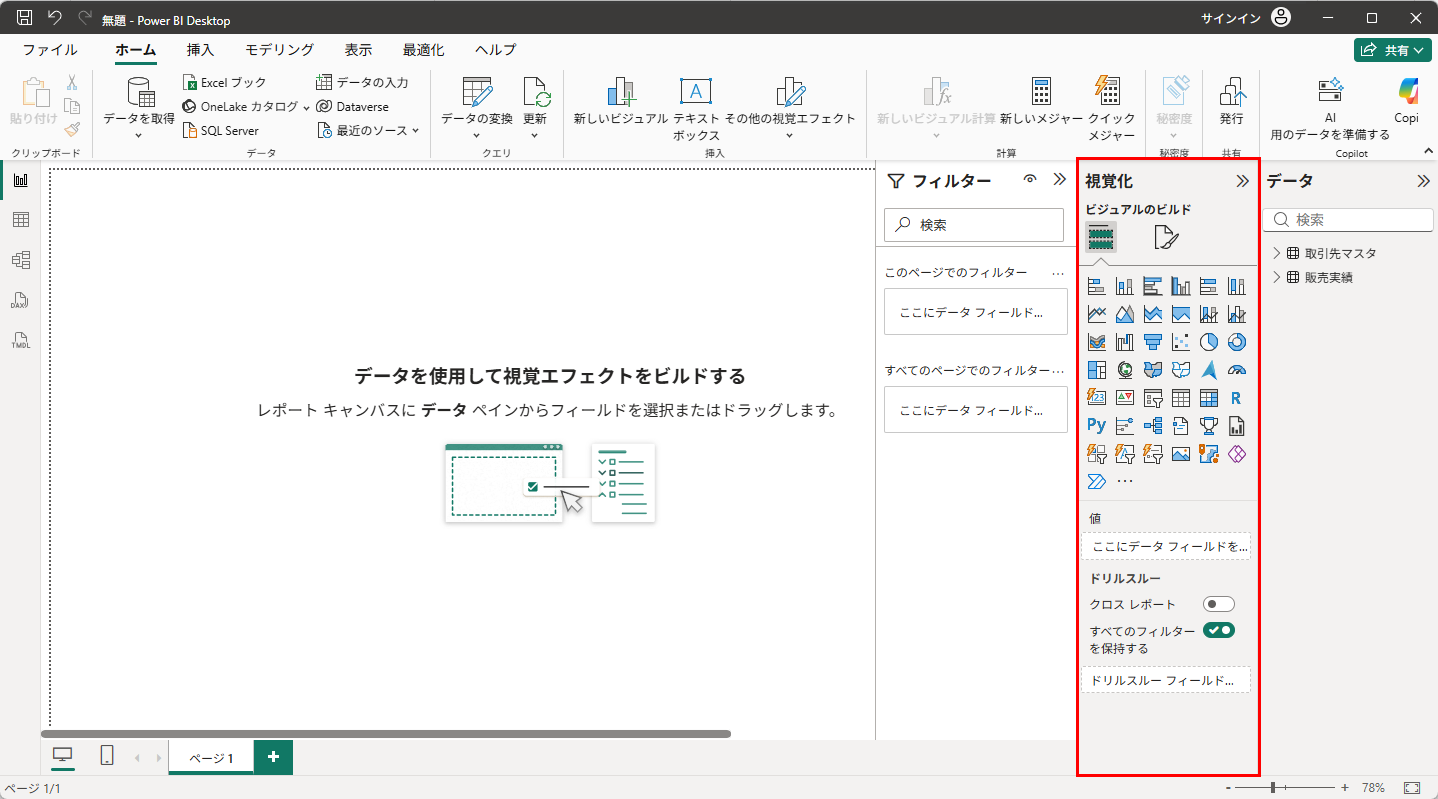Screen dimensions: 1438x799
Task: Pick the ribbon chart visual
Action: coord(1097,342)
